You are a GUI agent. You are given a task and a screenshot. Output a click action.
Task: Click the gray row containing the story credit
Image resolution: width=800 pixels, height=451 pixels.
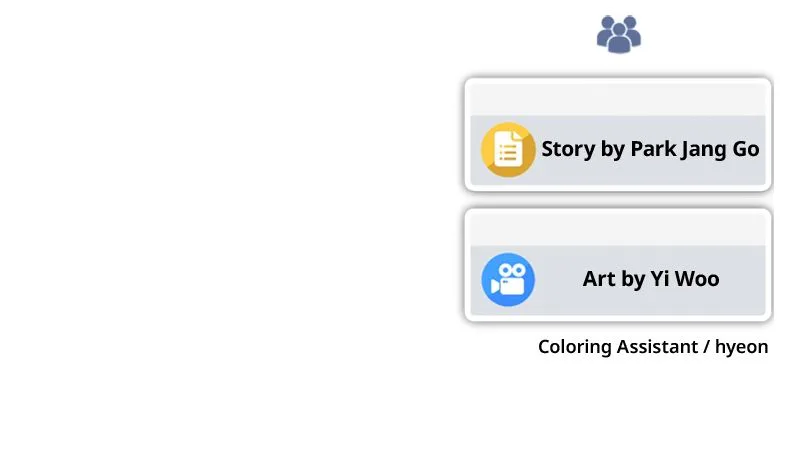618,150
